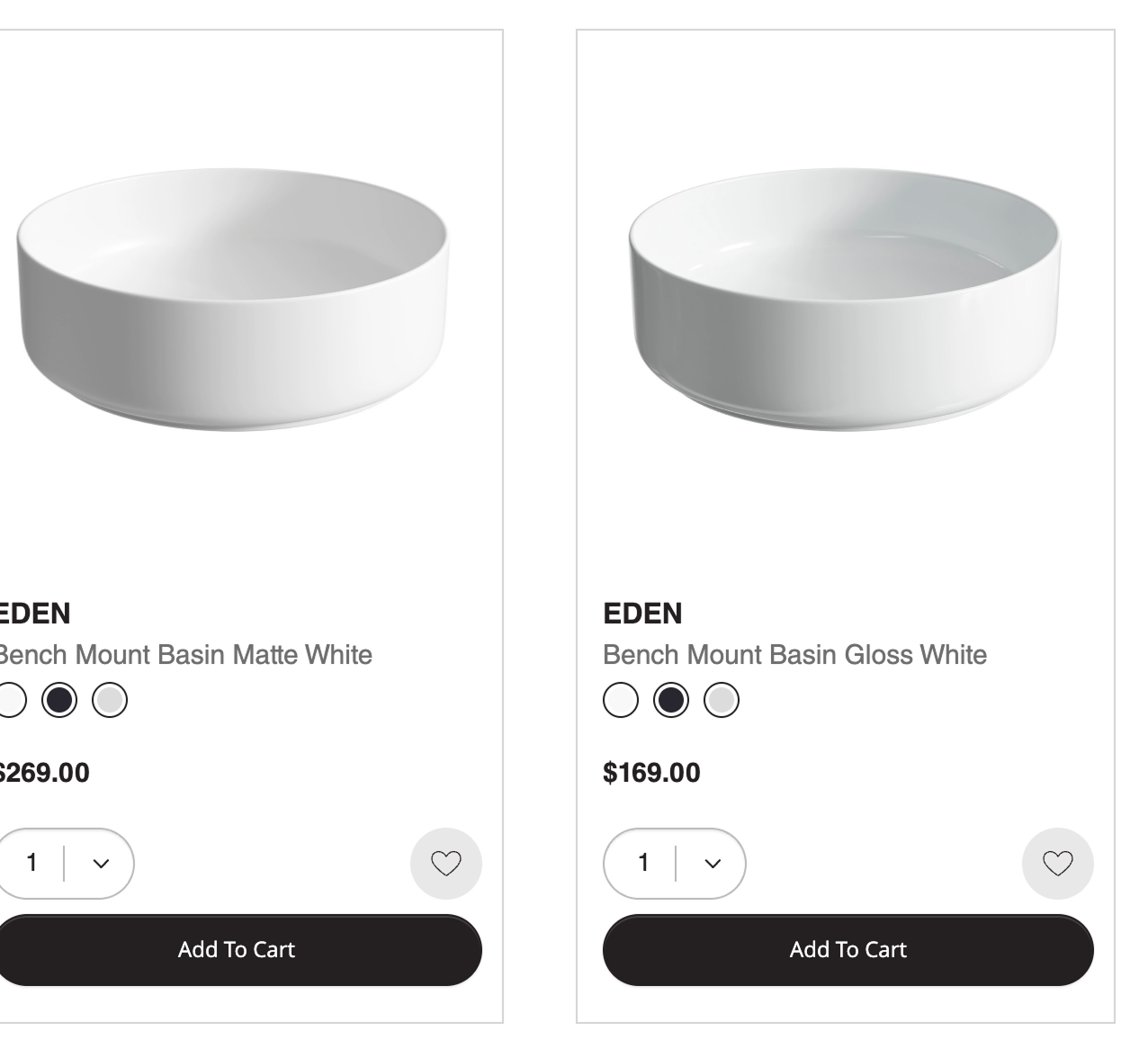The width and height of the screenshot is (1148, 1049).
Task: Choose black swatch on Gloss White basin
Action: pos(671,700)
